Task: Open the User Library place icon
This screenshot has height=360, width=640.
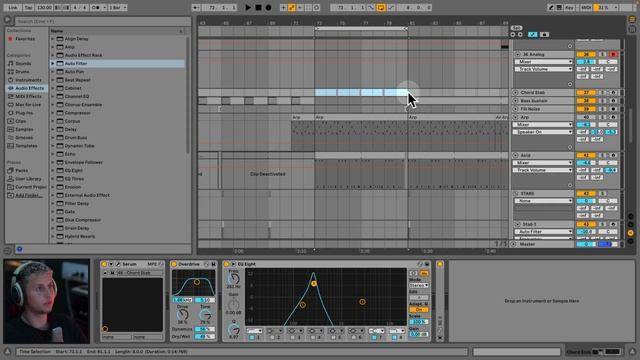Action: [x=11, y=178]
